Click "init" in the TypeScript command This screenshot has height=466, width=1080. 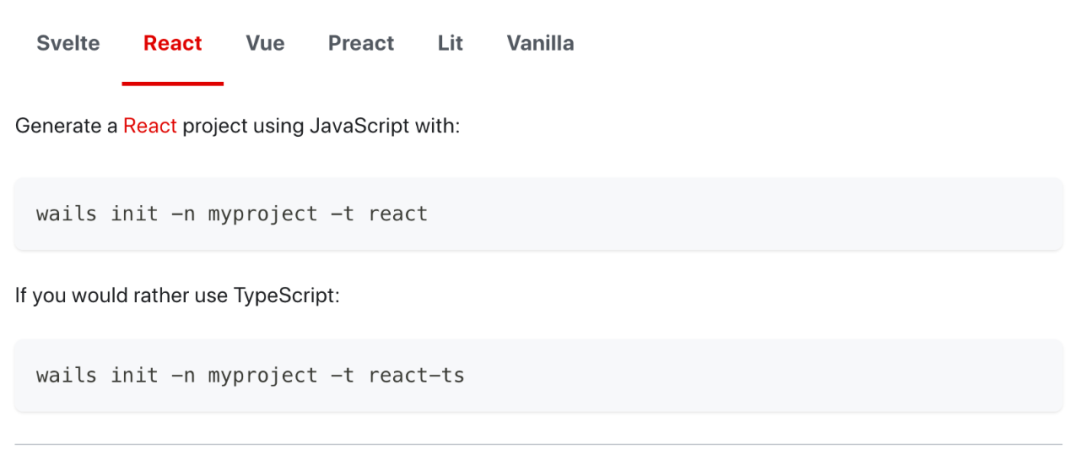(x=134, y=376)
